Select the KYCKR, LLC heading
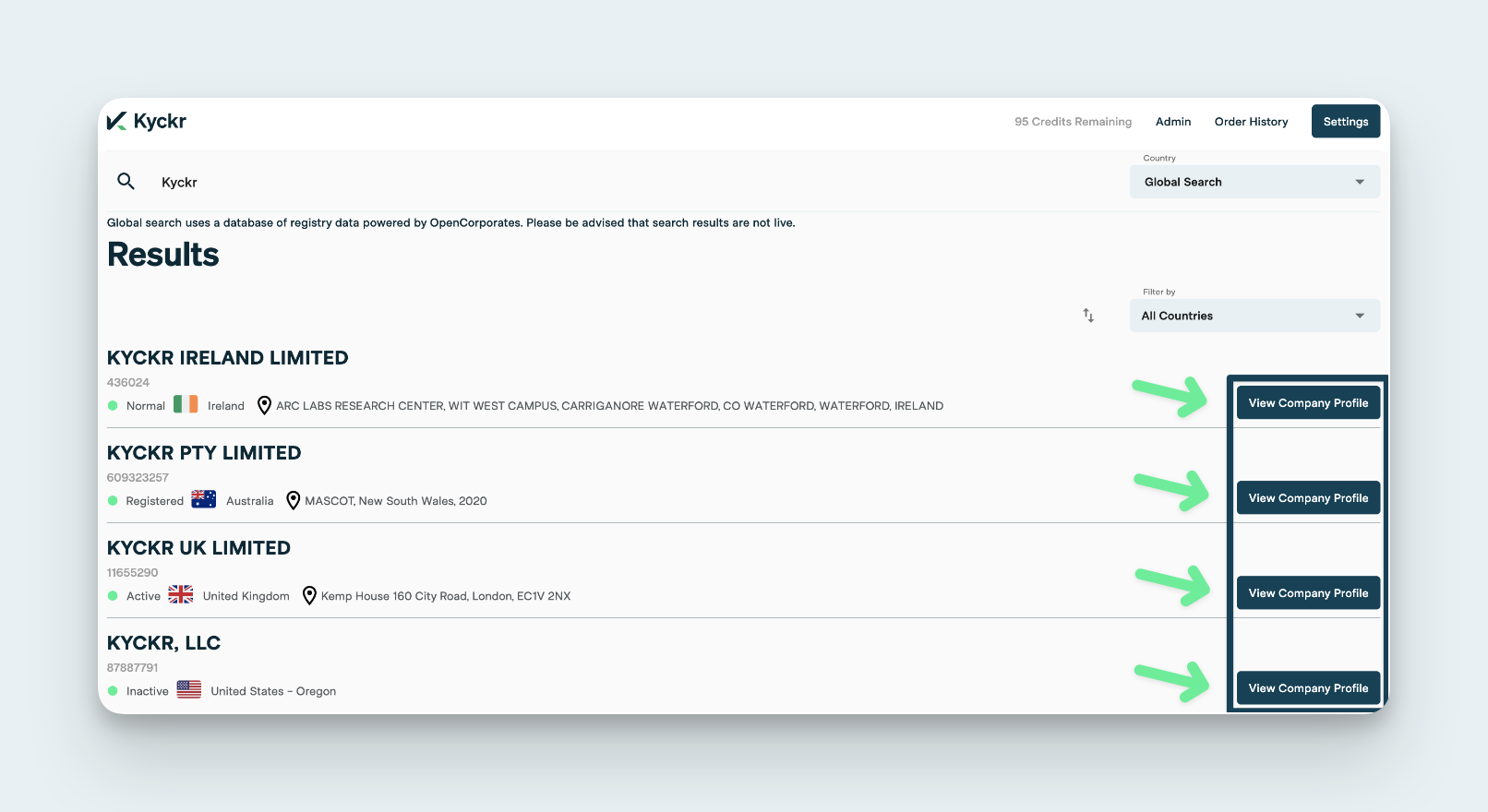Image resolution: width=1488 pixels, height=812 pixels. coord(163,643)
